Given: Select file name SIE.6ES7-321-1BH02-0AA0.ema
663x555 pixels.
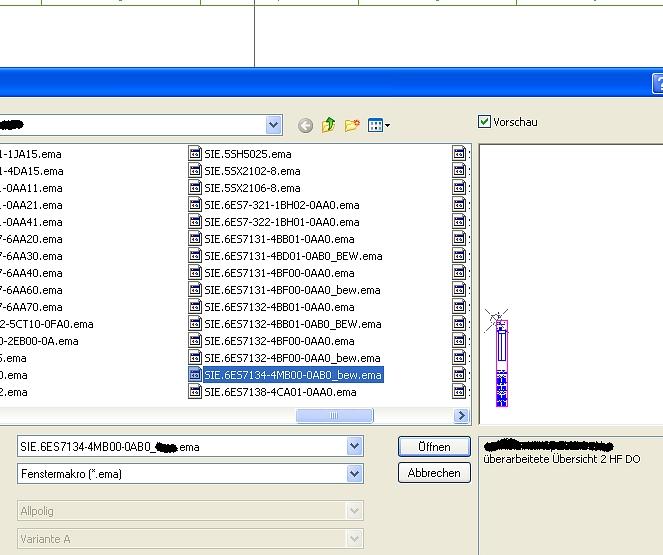Looking at the screenshot, I should pos(282,205).
